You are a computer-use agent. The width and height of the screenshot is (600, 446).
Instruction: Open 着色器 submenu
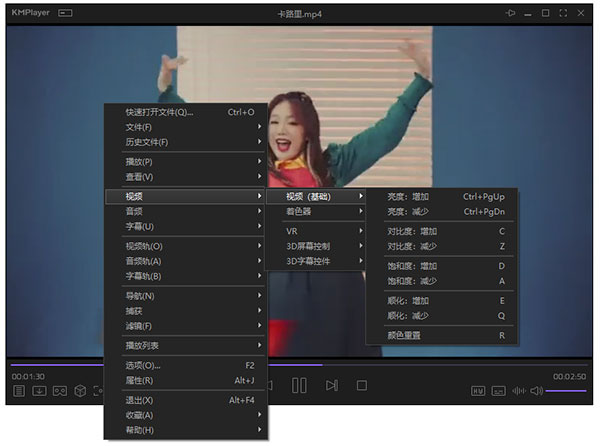316,211
